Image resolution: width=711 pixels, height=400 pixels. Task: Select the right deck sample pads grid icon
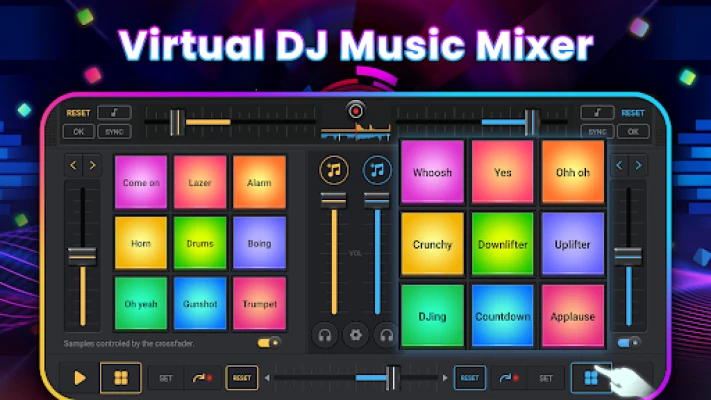[x=590, y=378]
